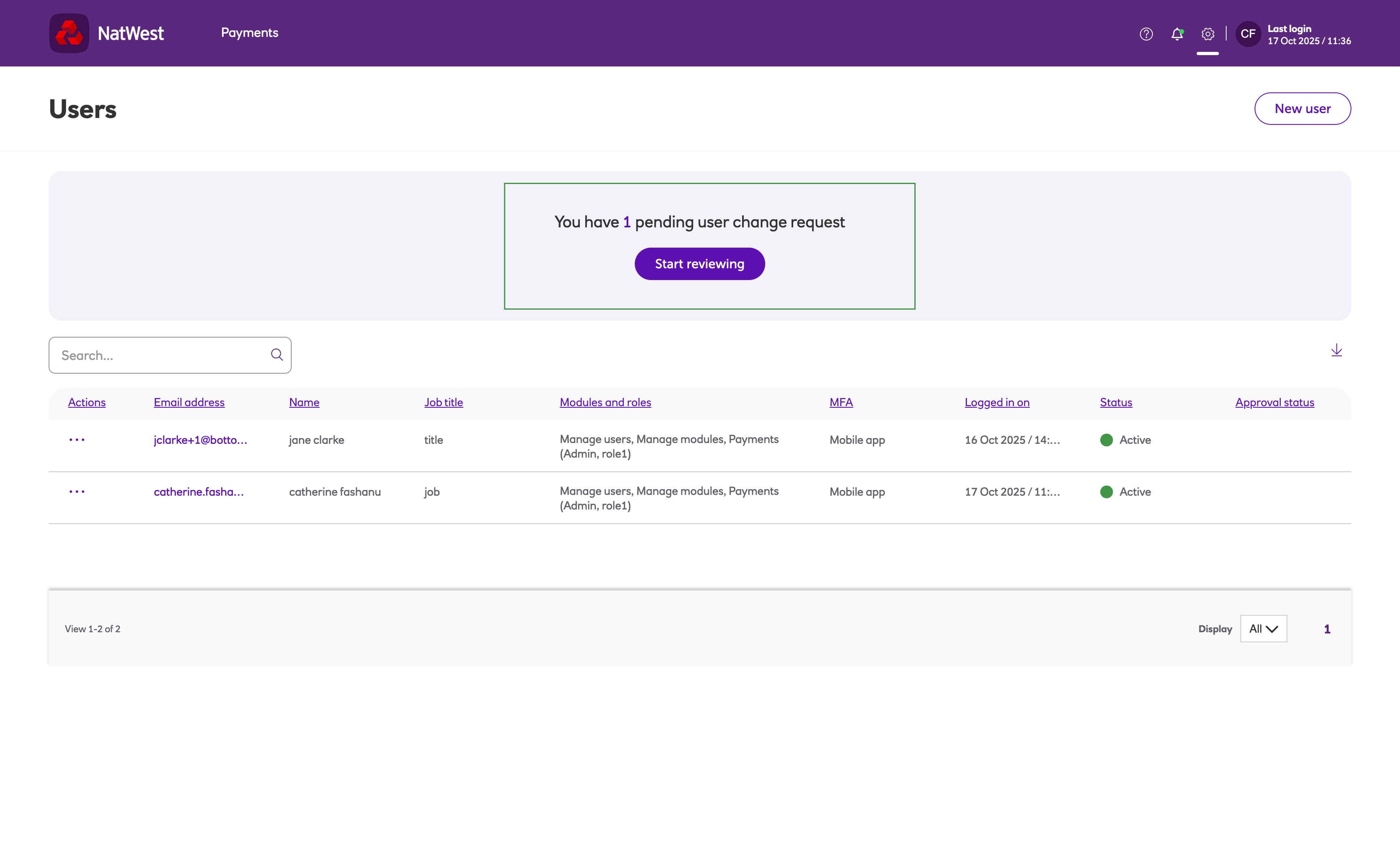
Task: Click the CF user avatar
Action: 1247,34
